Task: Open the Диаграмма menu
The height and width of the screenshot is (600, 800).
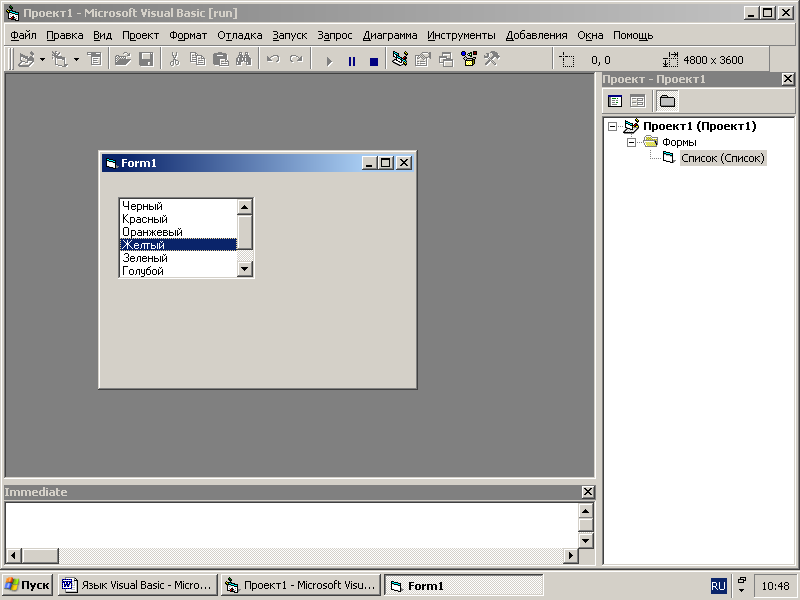Action: coord(390,35)
